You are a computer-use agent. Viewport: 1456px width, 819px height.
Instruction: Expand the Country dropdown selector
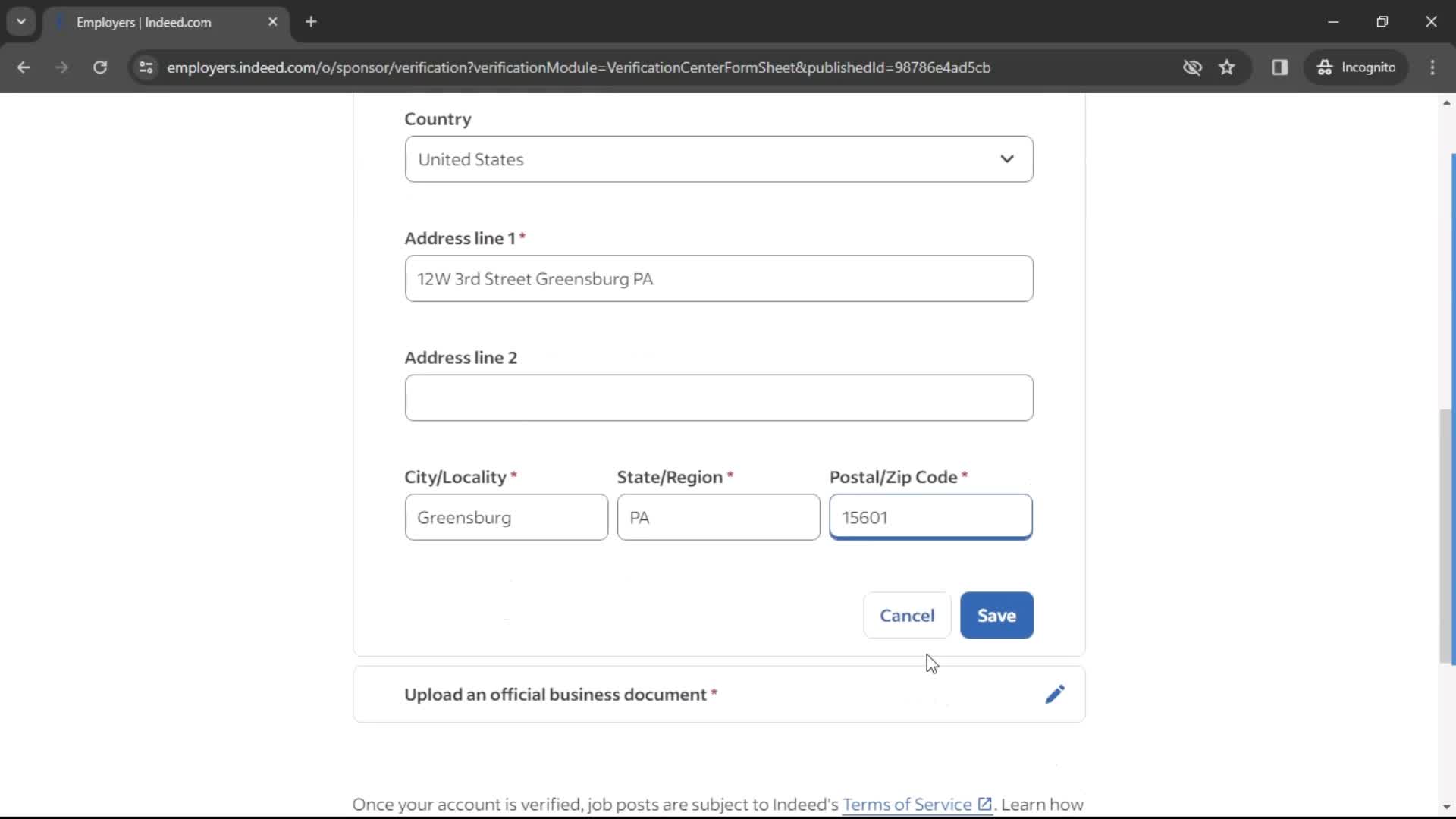coord(718,159)
